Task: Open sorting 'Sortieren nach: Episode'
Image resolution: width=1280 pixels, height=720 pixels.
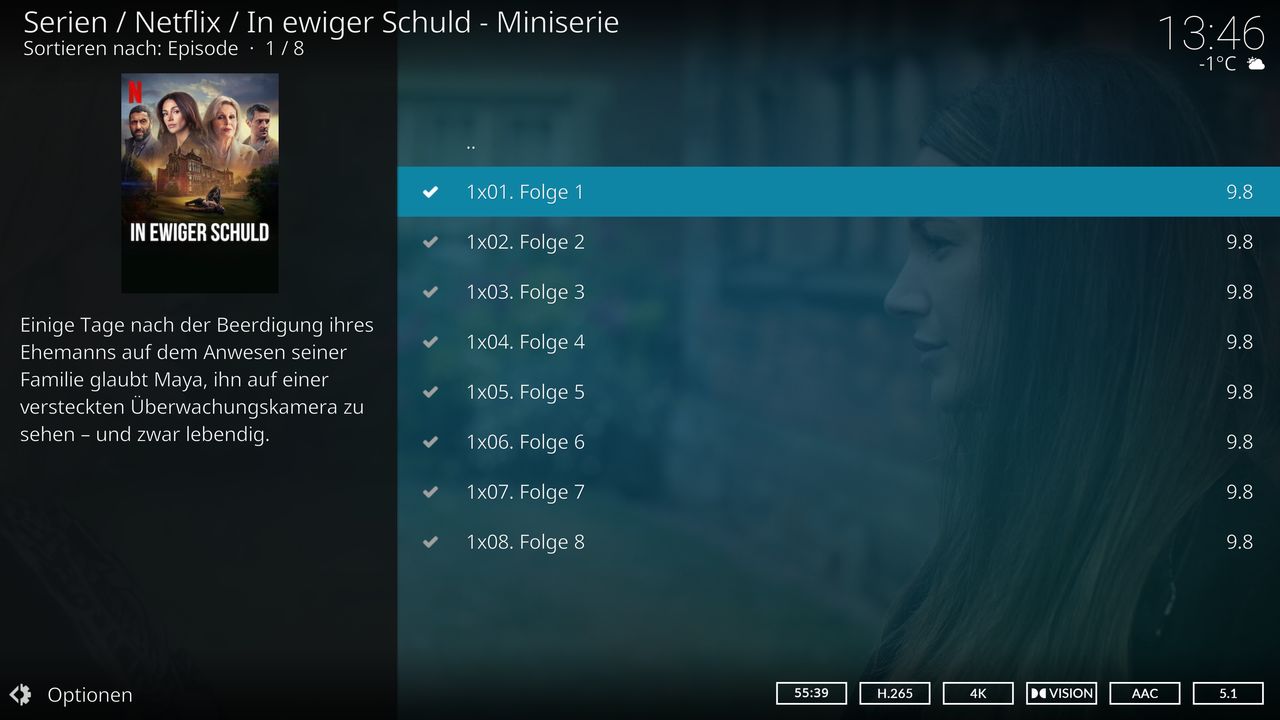Action: (131, 48)
